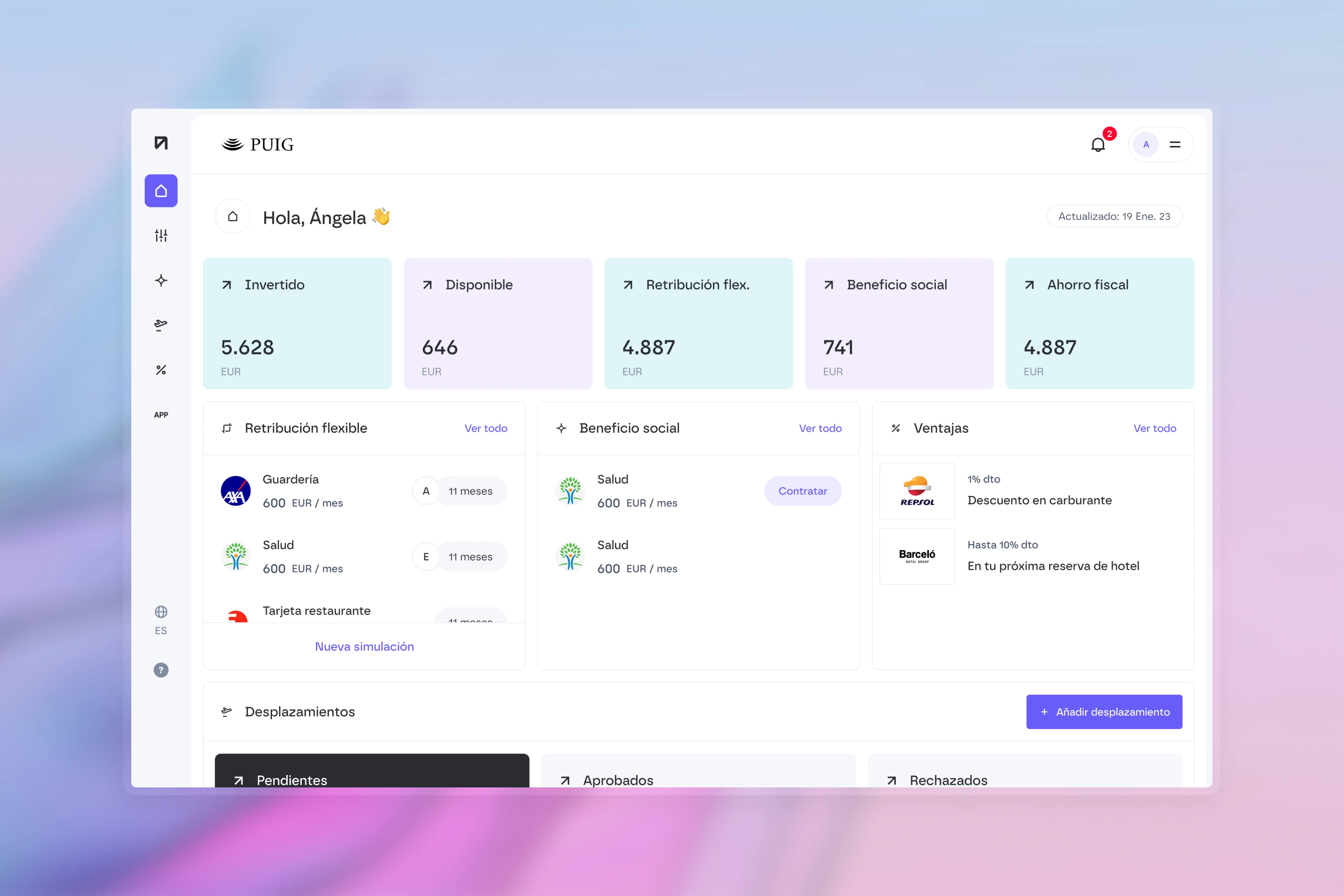Open the Ahorro fiscal card arrow icon
This screenshot has height=896, width=1344.
click(1029, 284)
